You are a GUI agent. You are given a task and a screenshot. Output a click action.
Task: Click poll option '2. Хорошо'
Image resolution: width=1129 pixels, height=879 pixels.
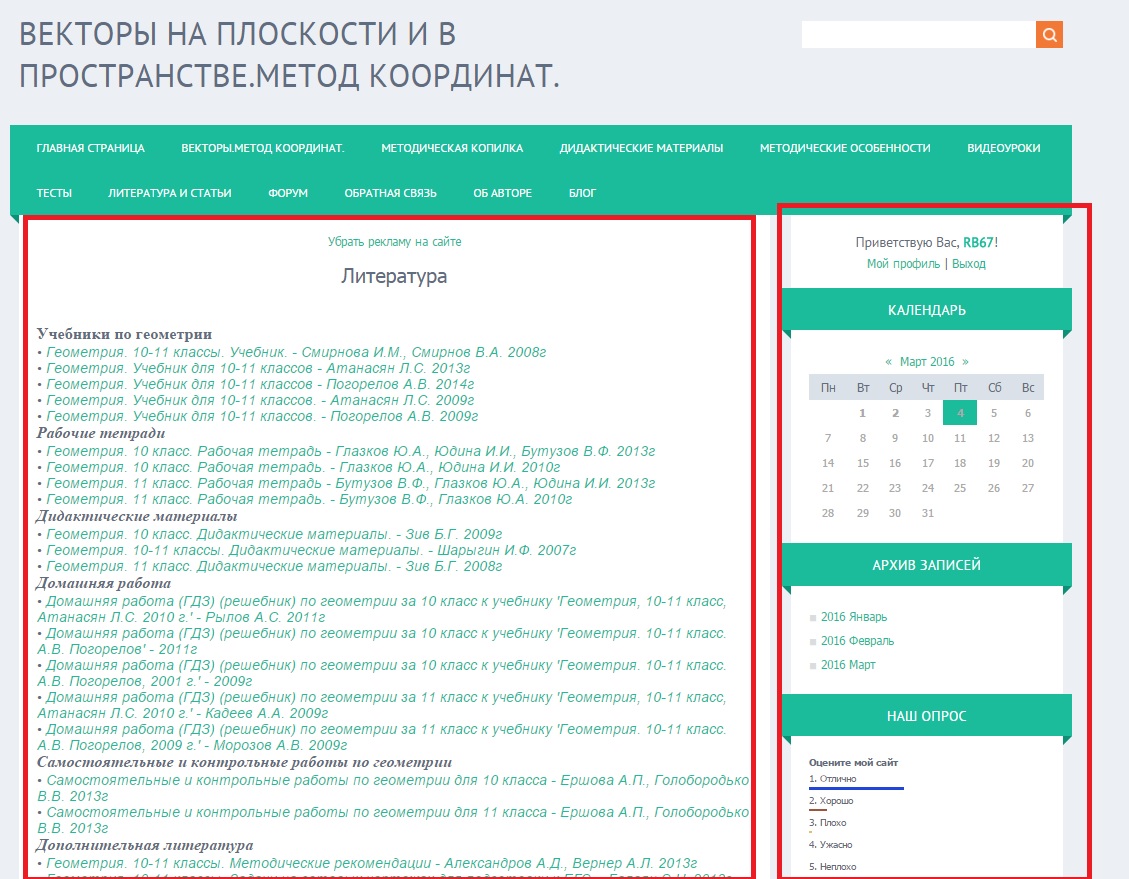[x=831, y=801]
